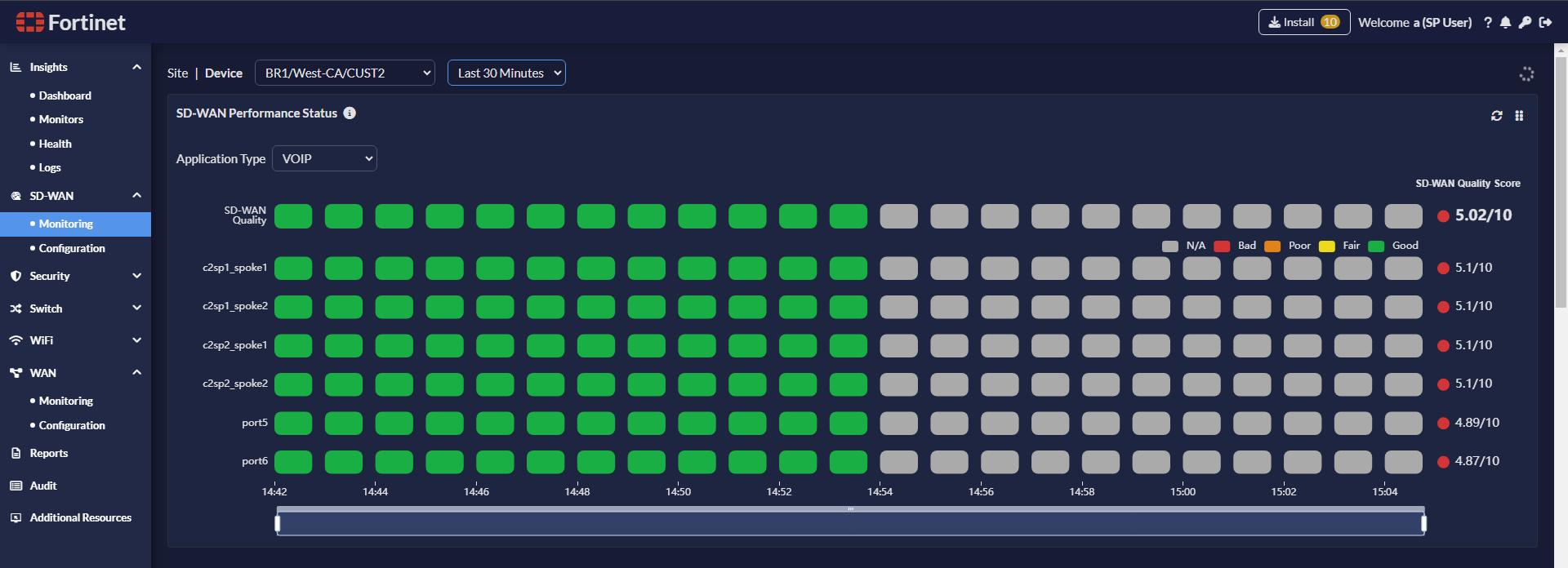This screenshot has width=1568, height=568.
Task: Open Logs under Insights
Action: point(50,167)
